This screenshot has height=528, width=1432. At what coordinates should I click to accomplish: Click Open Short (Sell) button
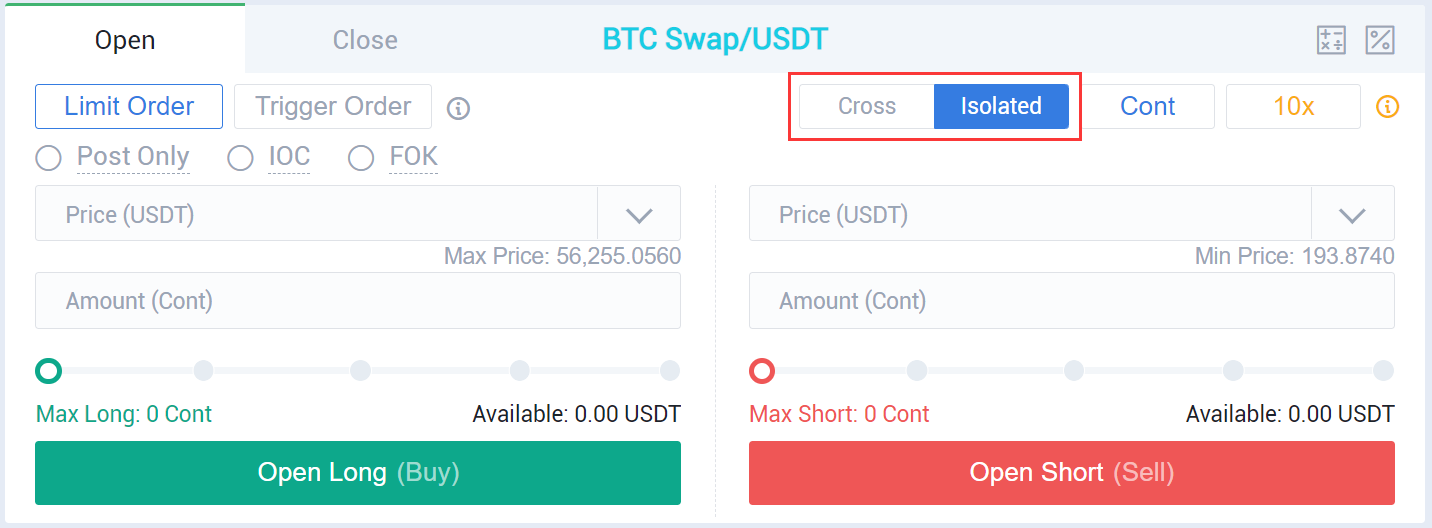tap(1072, 473)
